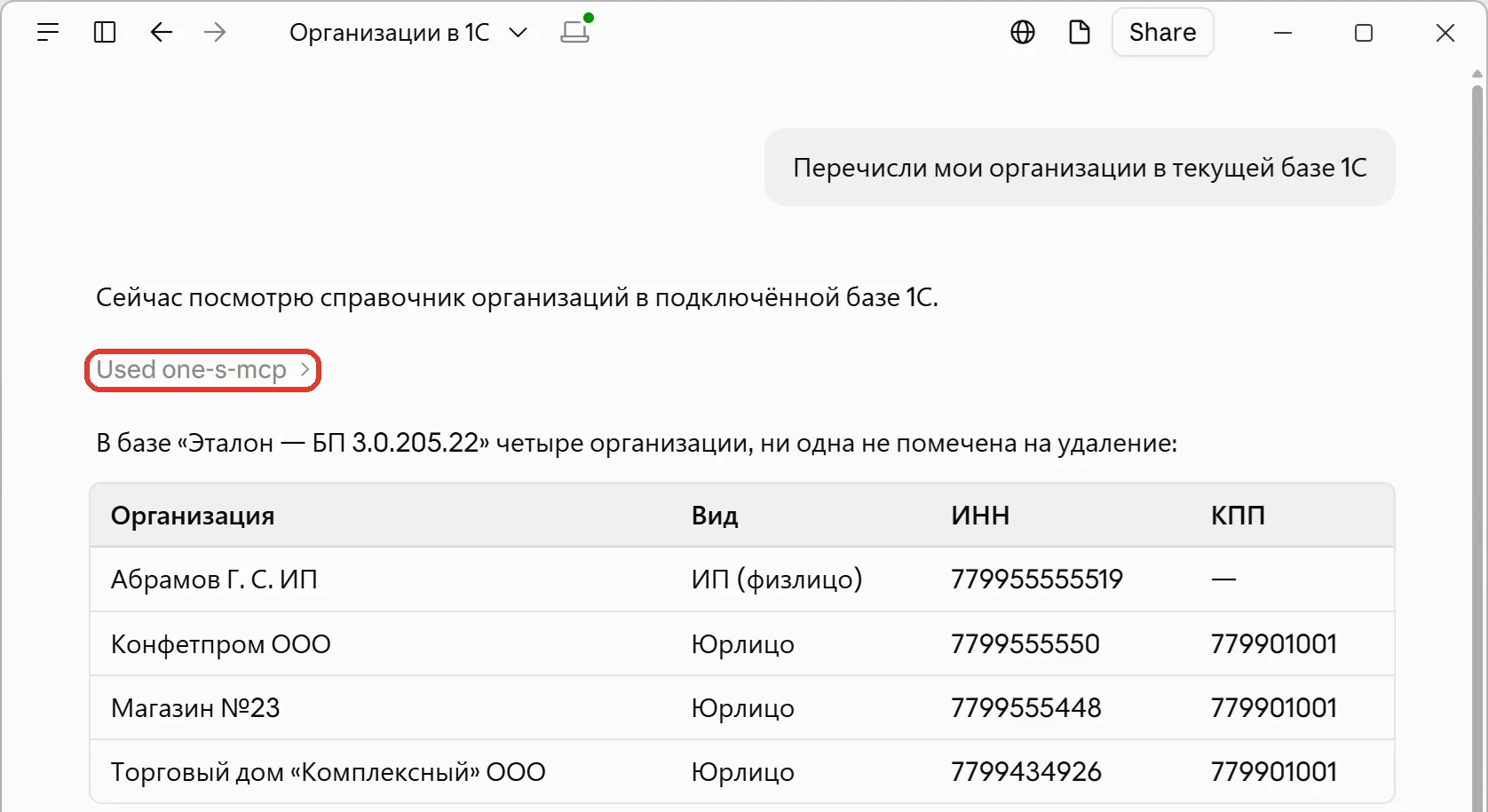Toggle the sidebar panel icon
Viewport: 1488px width, 812px height.
[105, 33]
